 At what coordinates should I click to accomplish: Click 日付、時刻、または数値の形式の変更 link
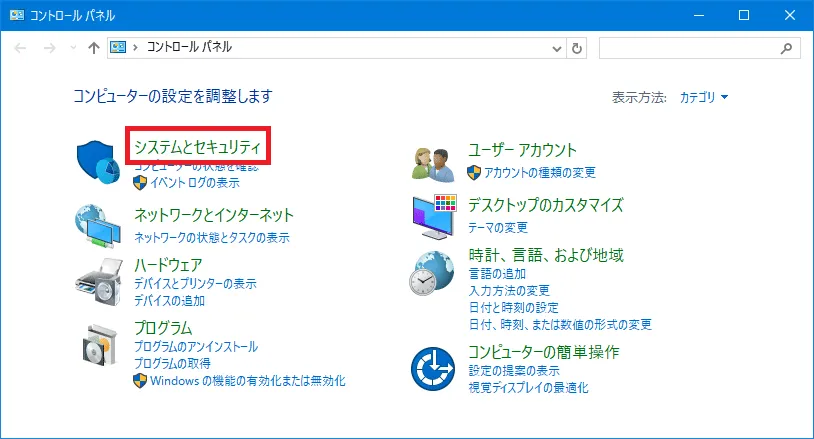(x=560, y=325)
